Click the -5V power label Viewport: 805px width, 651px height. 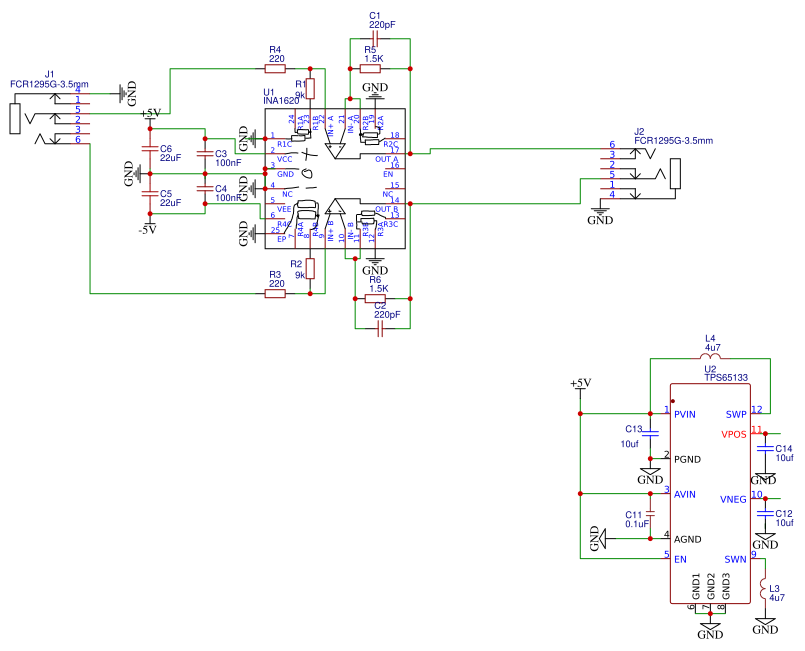pos(148,230)
